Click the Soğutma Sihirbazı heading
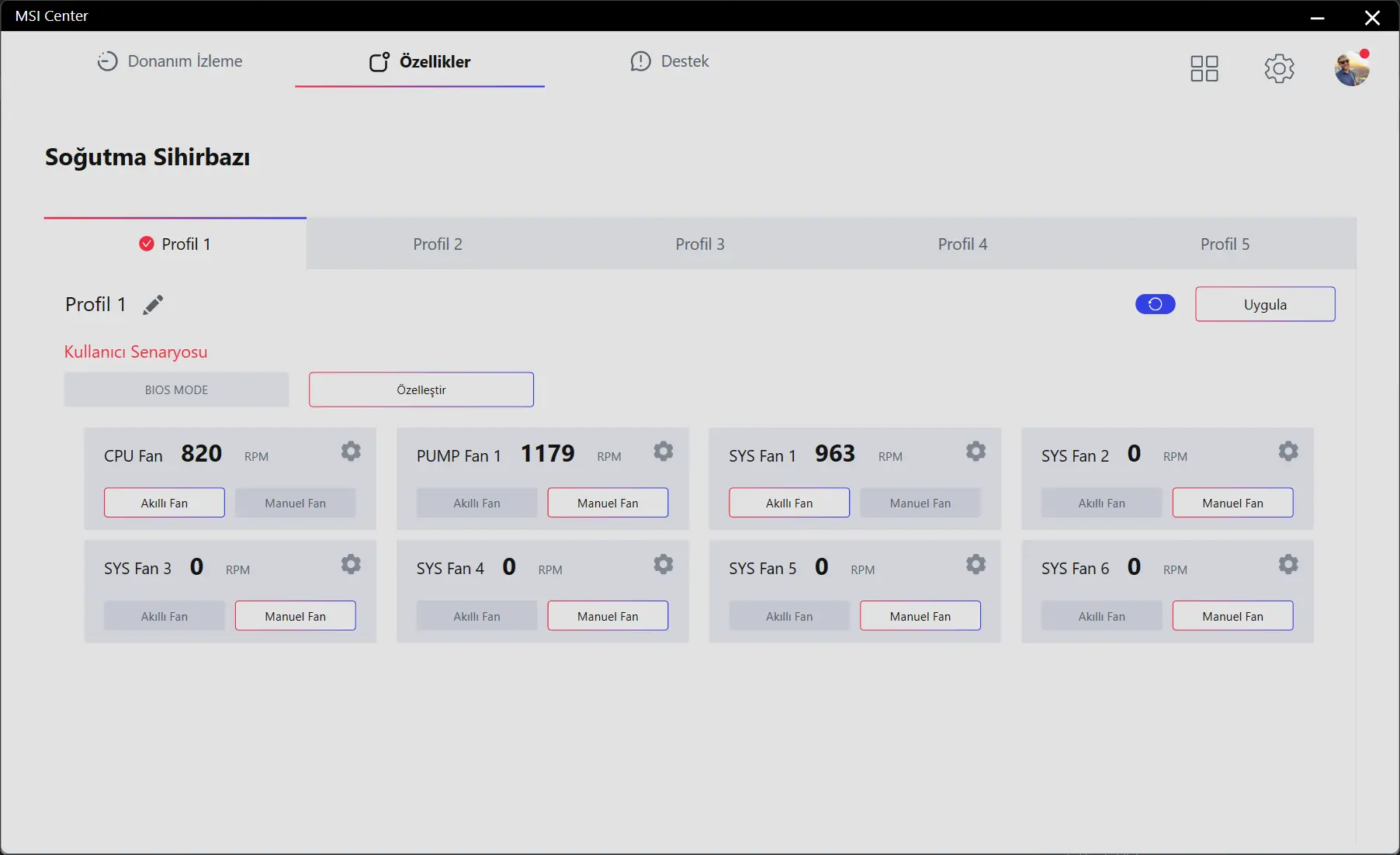Viewport: 1400px width, 855px height. coord(147,157)
